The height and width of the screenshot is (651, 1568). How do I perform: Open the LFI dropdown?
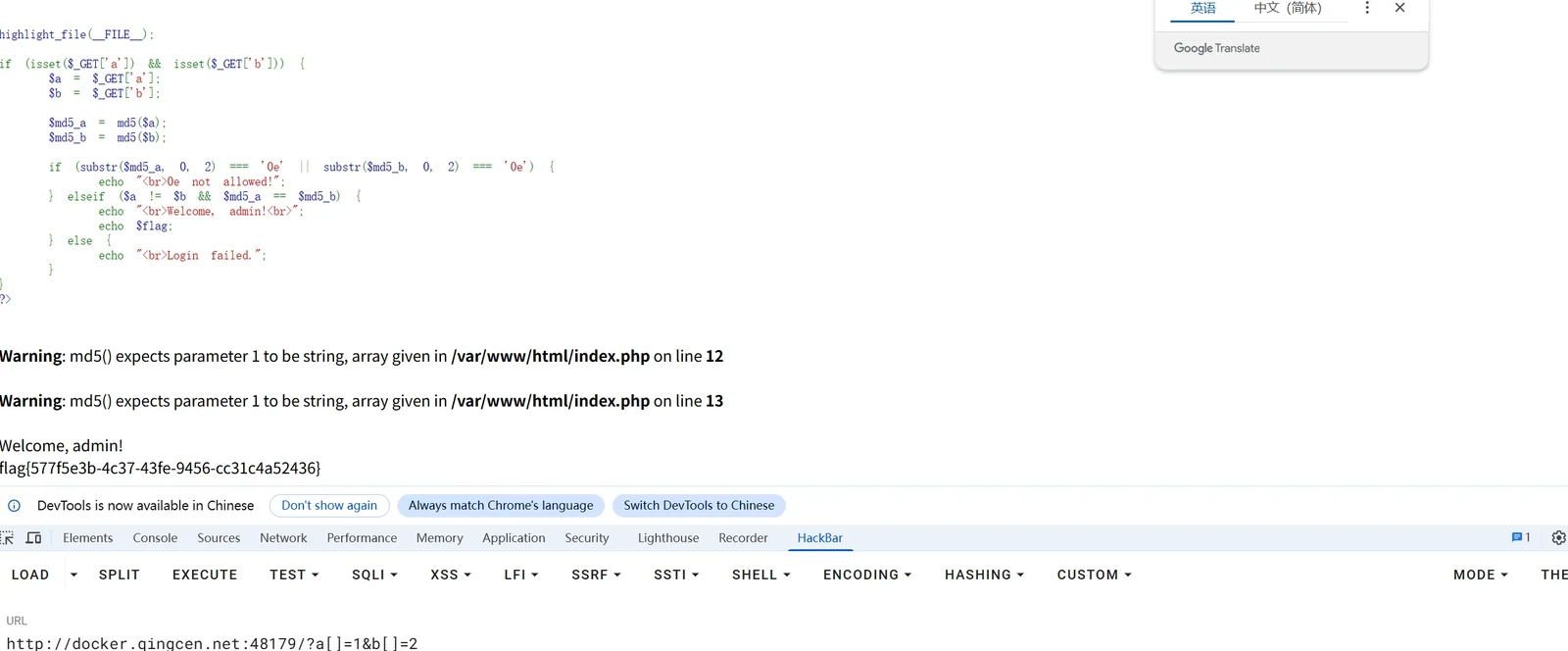[521, 575]
